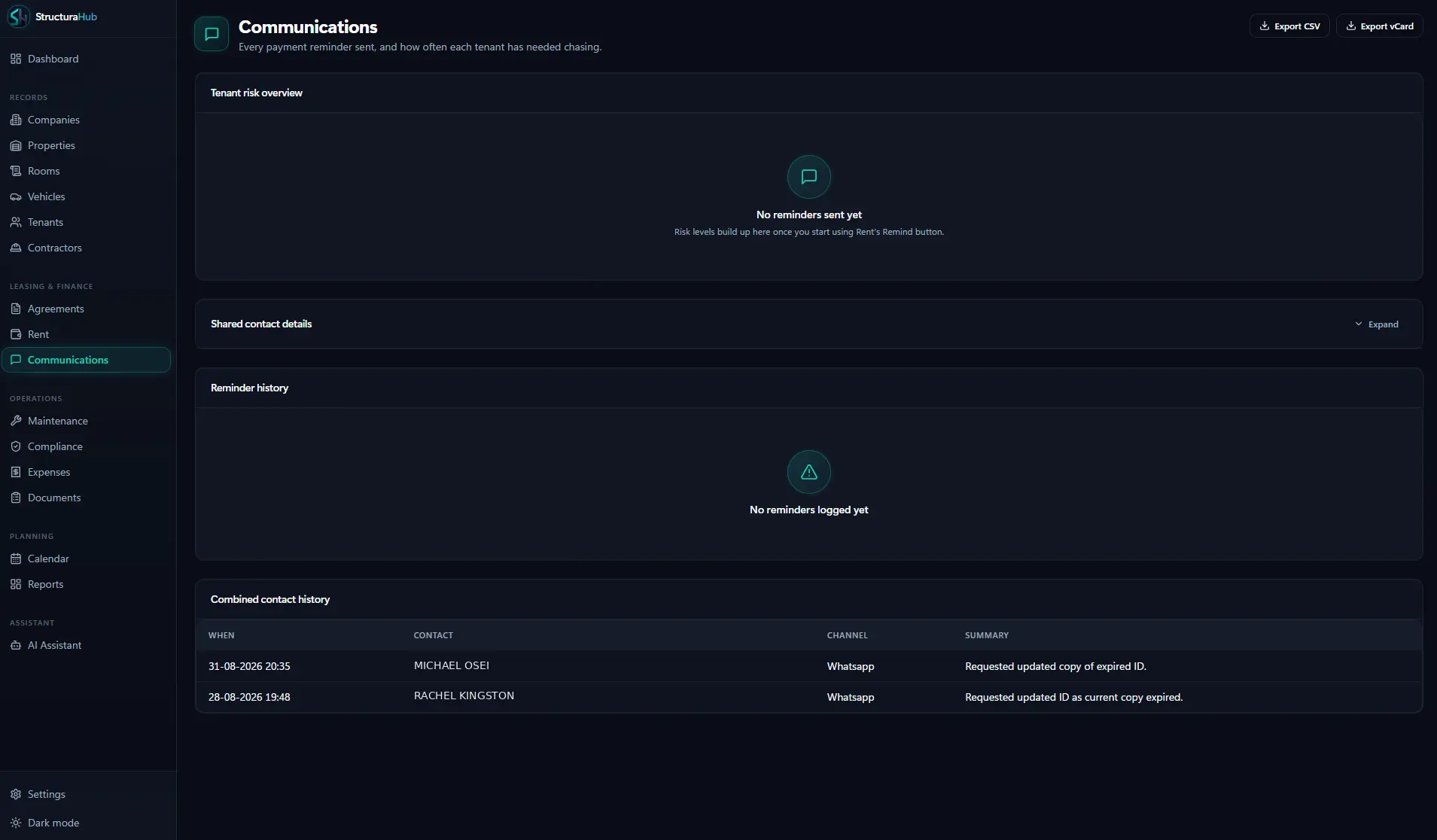Open the Rent menu label
Viewport: 1437px width, 840px height.
pyautogui.click(x=38, y=334)
